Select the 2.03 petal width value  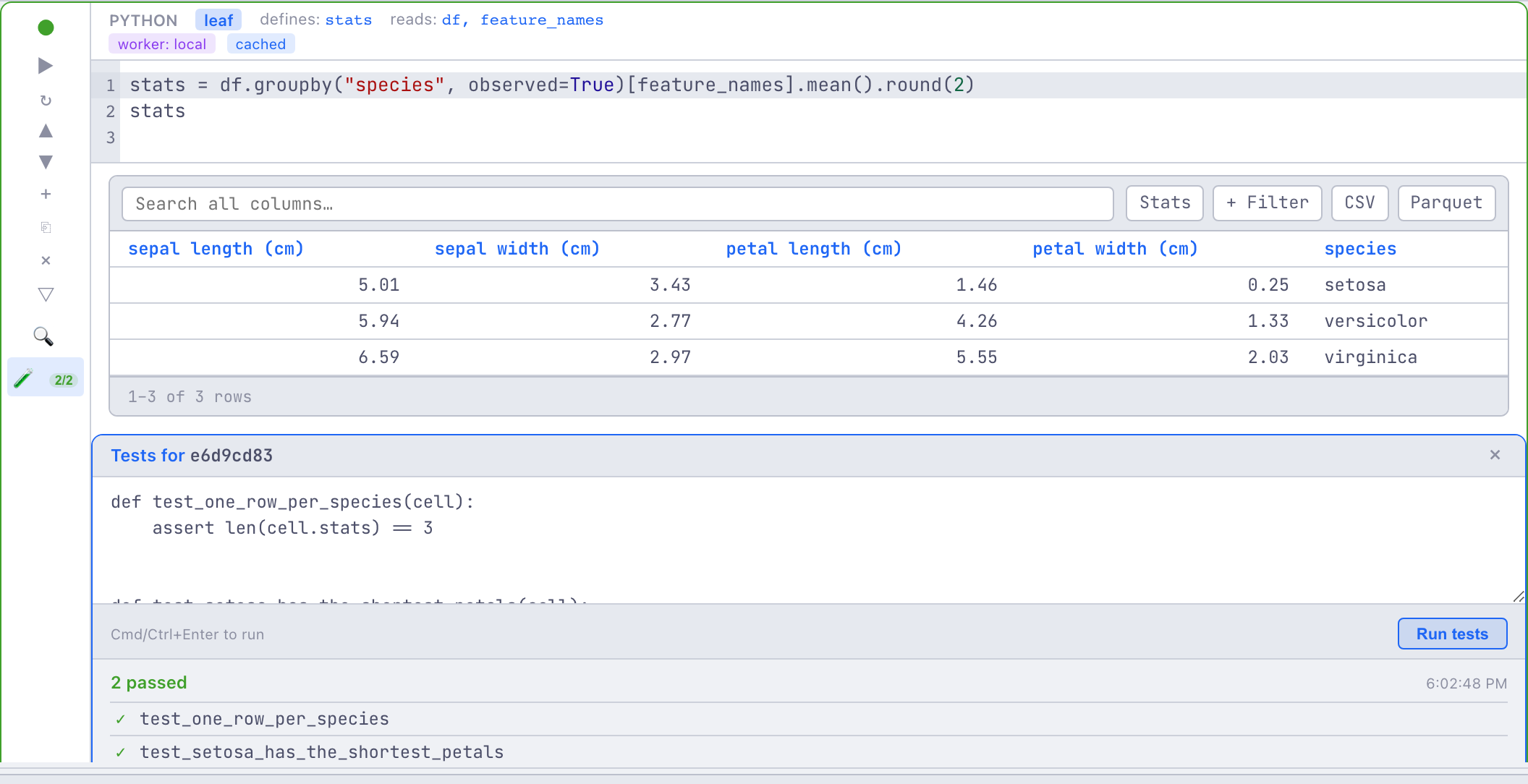tap(1268, 357)
